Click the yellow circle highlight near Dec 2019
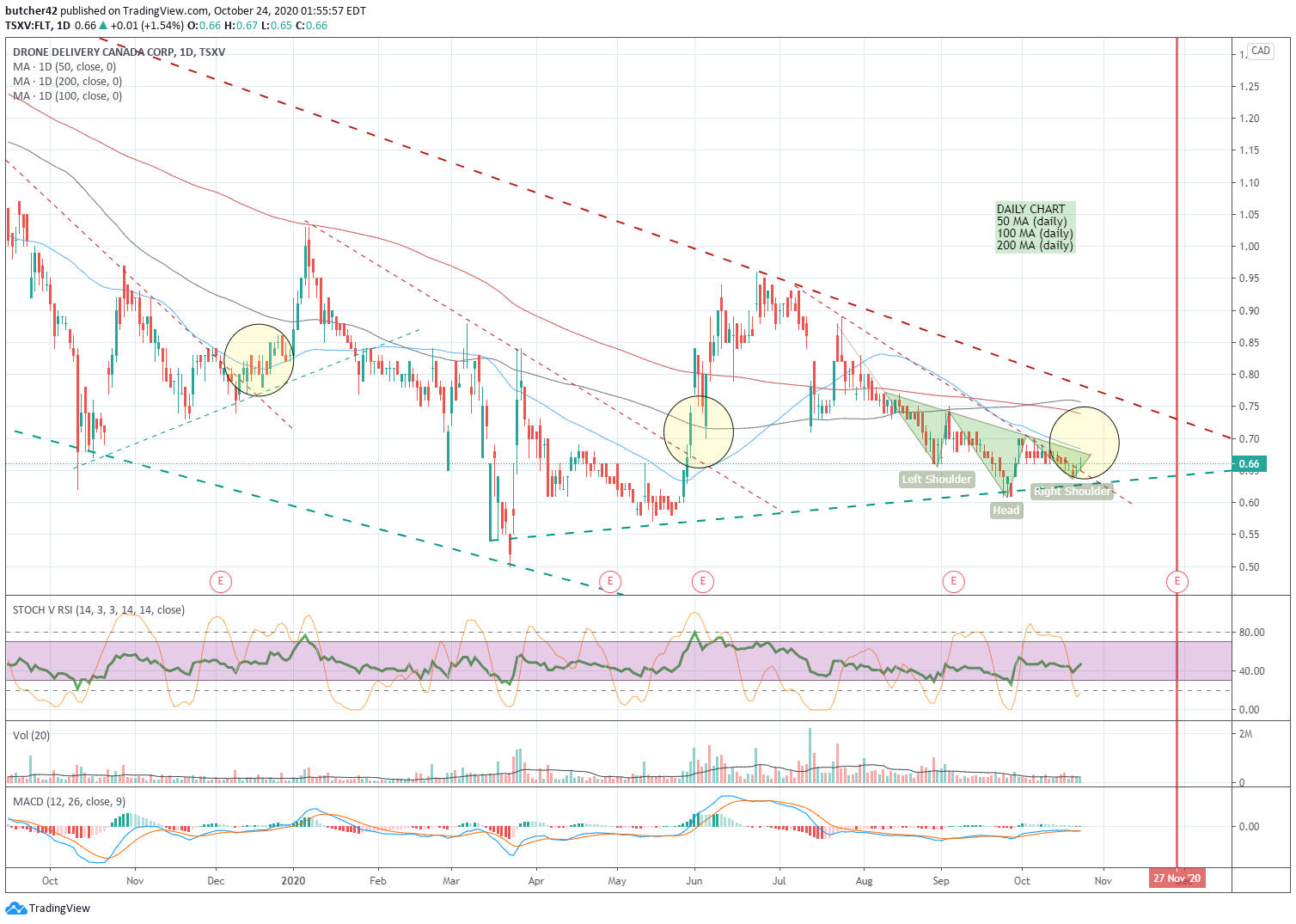Image resolution: width=1296 pixels, height=924 pixels. click(x=259, y=359)
